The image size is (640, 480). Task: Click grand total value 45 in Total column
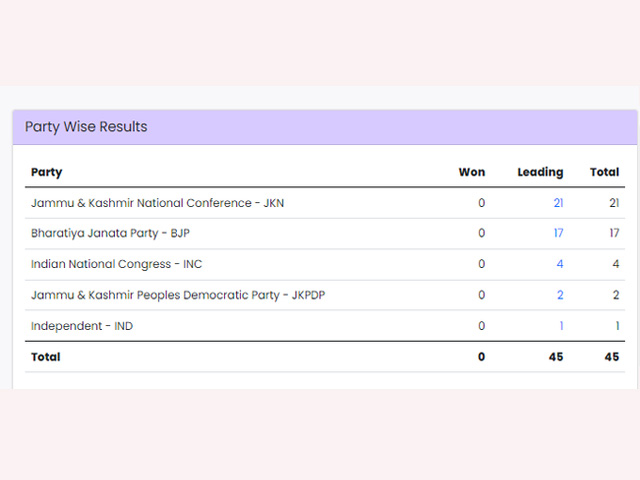pos(612,357)
